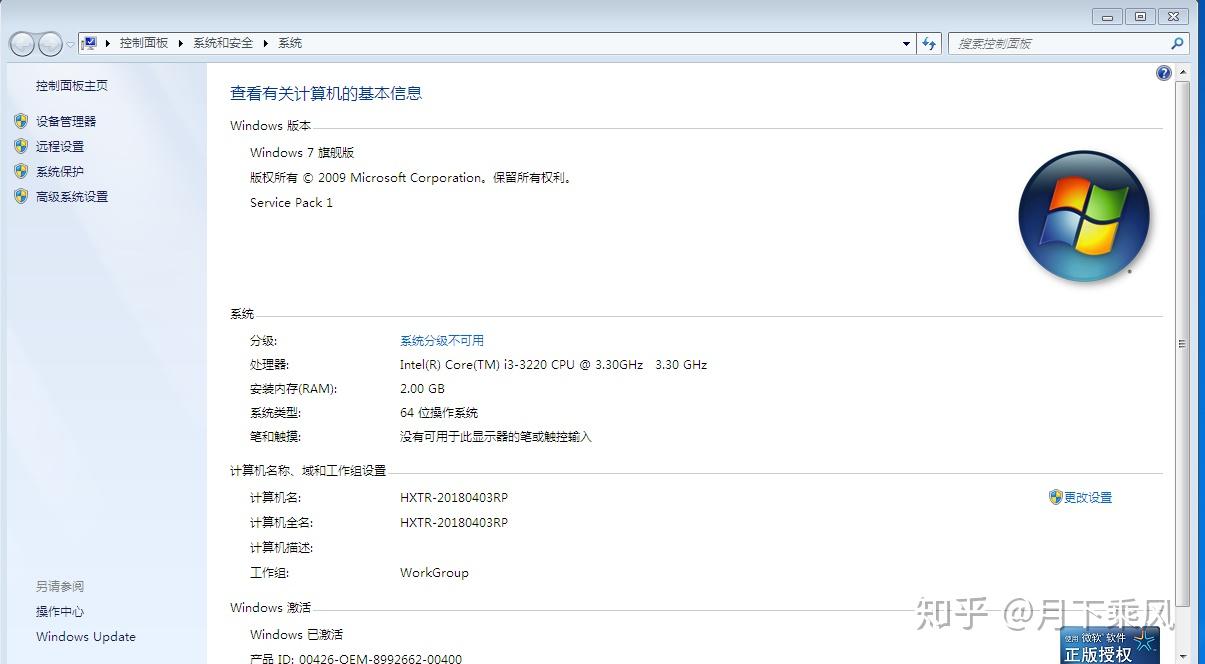The width and height of the screenshot is (1205, 664).
Task: Click the shield icon next to 设备管理器
Action: [23, 121]
